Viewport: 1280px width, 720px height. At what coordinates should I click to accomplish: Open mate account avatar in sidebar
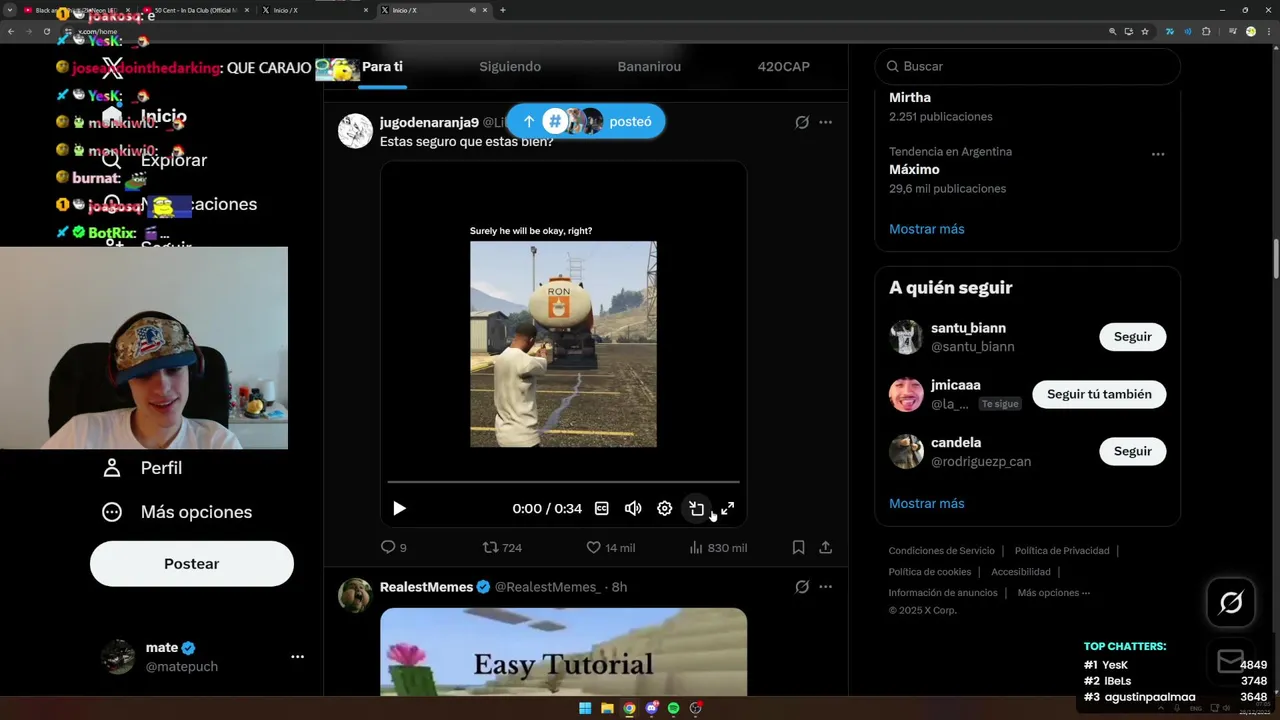pos(118,657)
